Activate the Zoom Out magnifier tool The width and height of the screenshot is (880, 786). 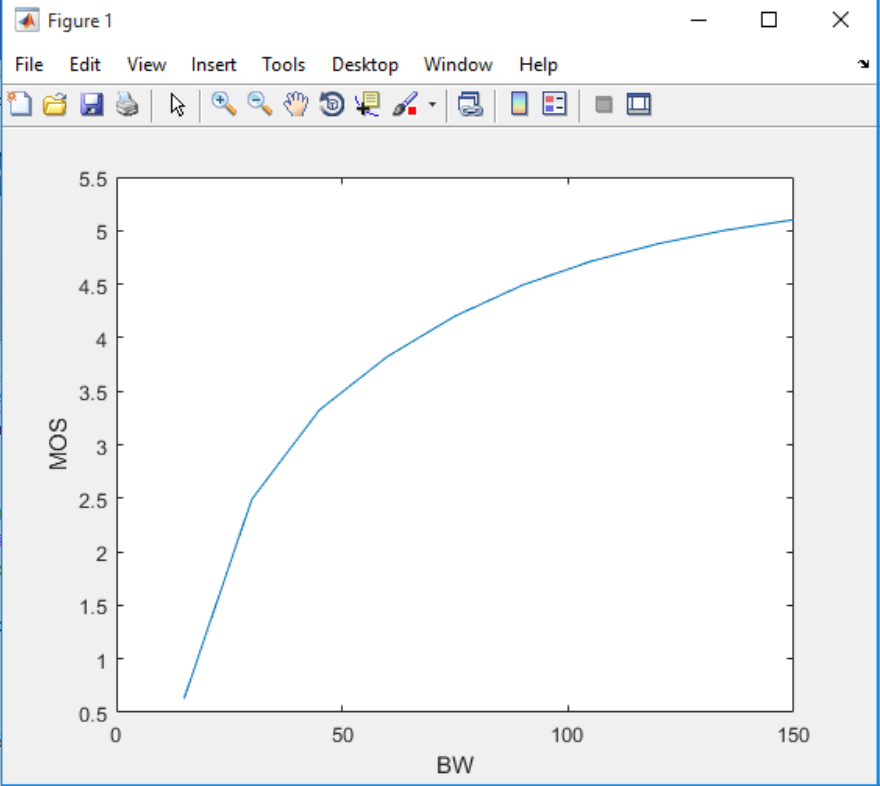tap(260, 104)
